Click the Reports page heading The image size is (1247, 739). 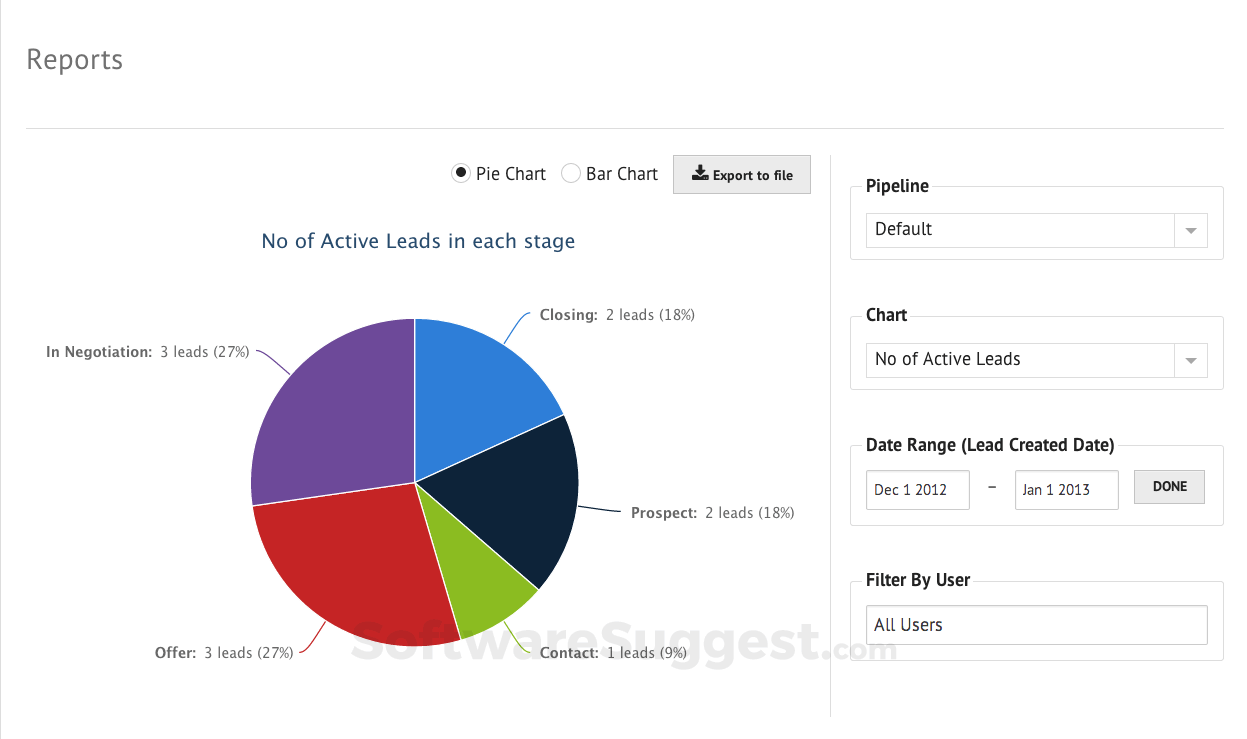74,60
